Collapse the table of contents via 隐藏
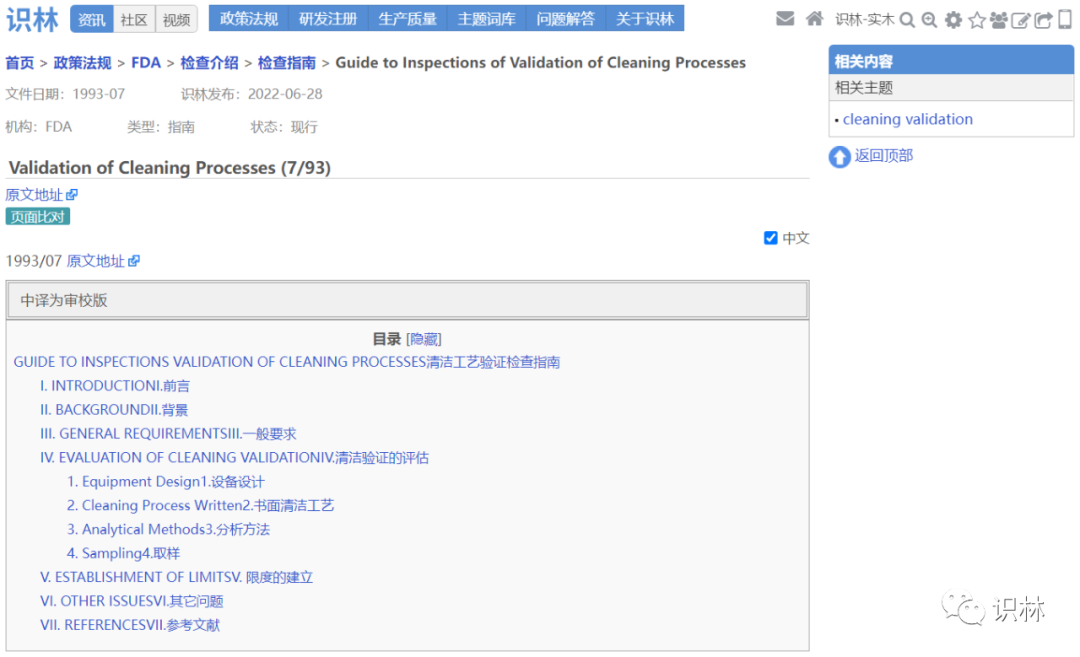The height and width of the screenshot is (657, 1080). click(x=422, y=338)
